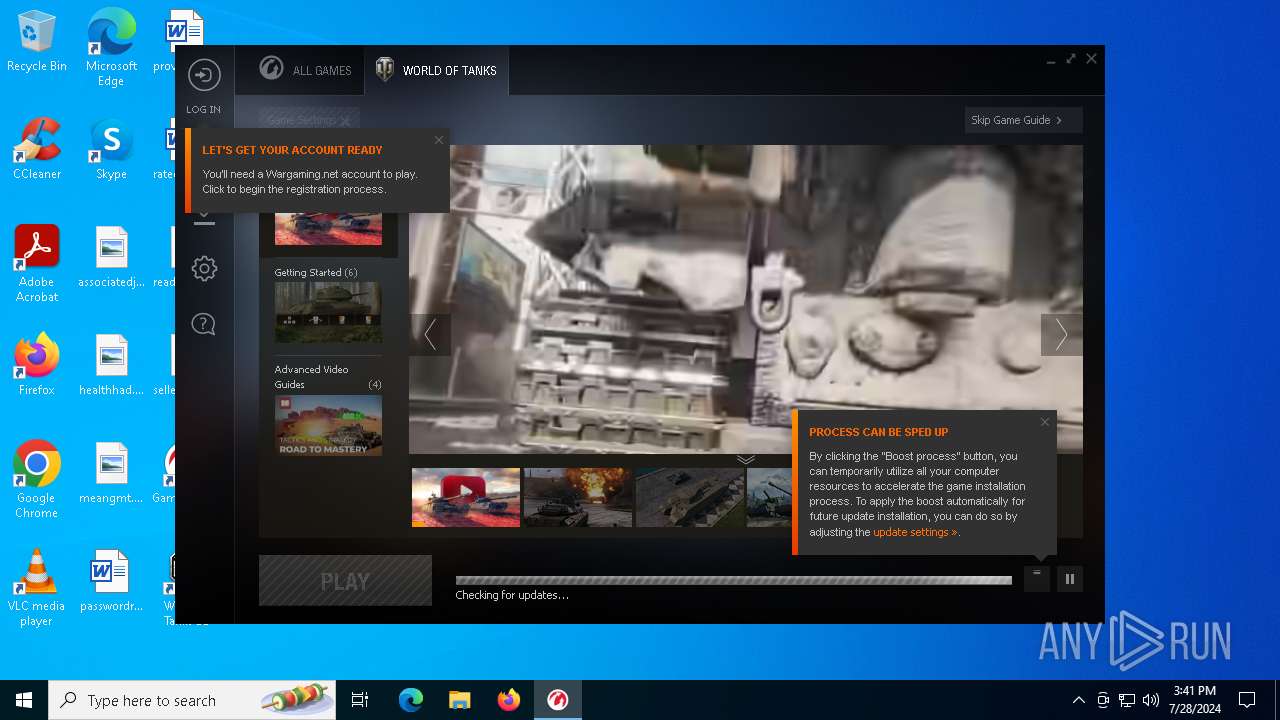1280x720 pixels.
Task: Click the Checking for updates status text
Action: (x=512, y=595)
